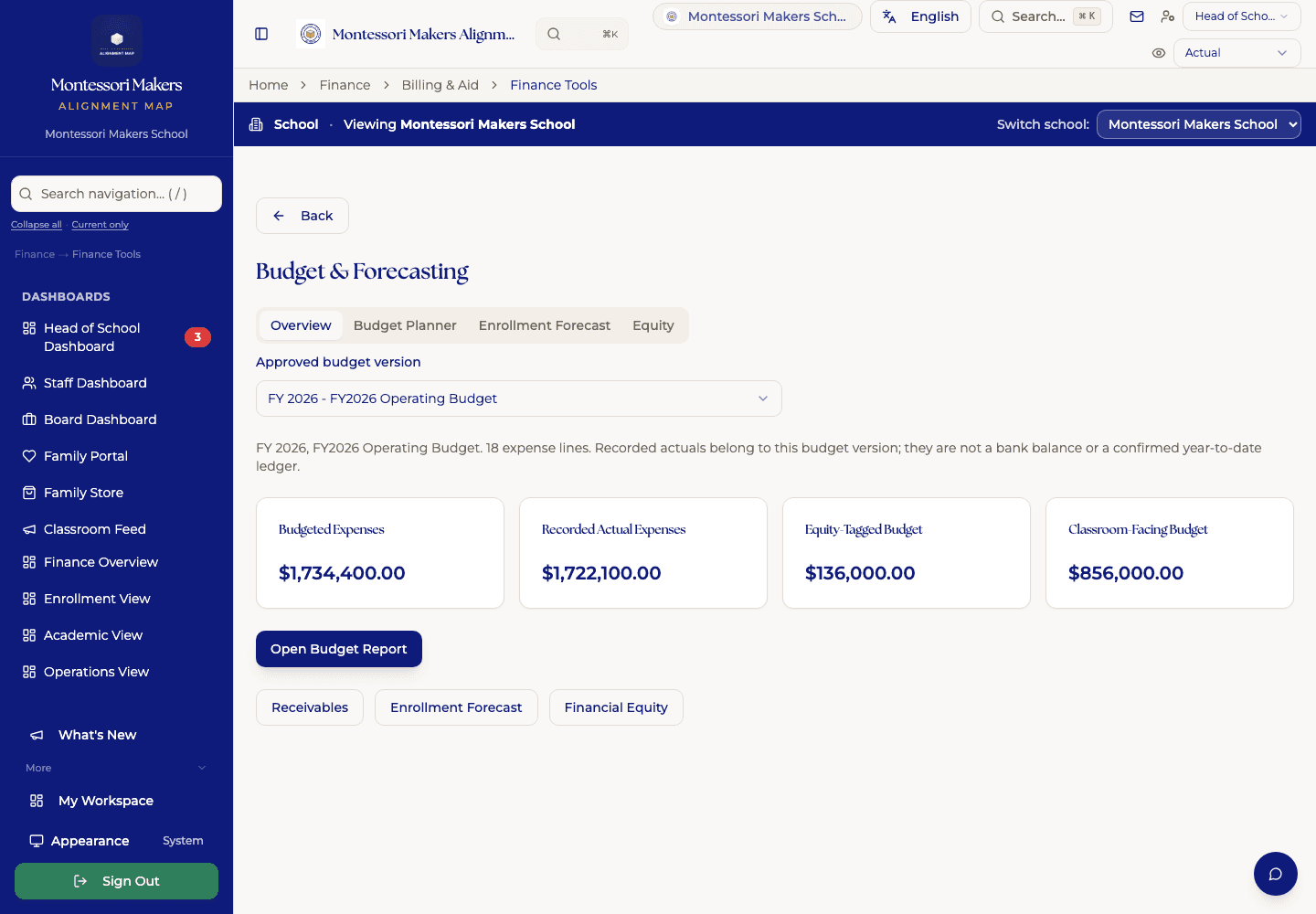The image size is (1316, 914).
Task: Click the Family Store bag icon
Action: tap(29, 493)
